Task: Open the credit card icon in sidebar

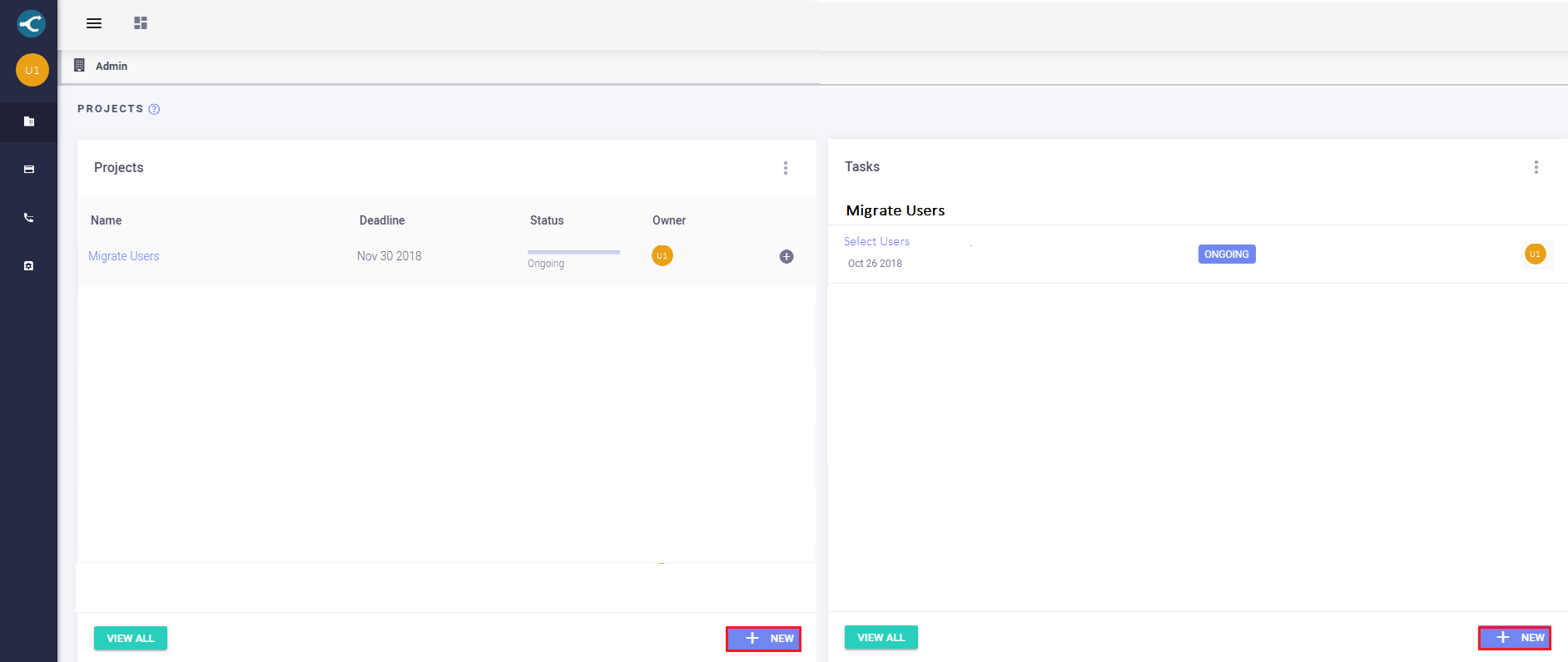Action: click(29, 170)
